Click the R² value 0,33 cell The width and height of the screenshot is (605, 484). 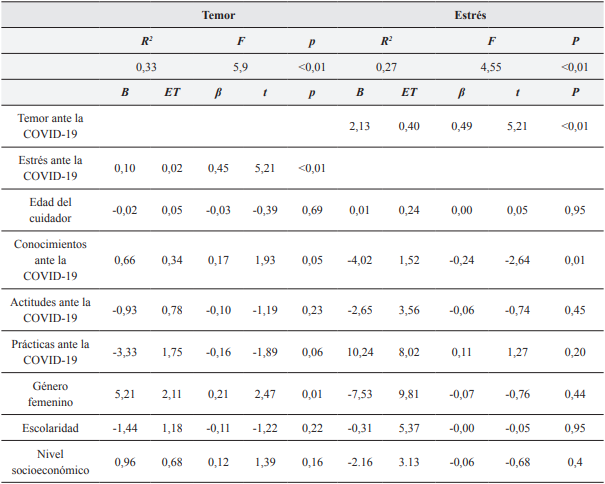click(147, 67)
